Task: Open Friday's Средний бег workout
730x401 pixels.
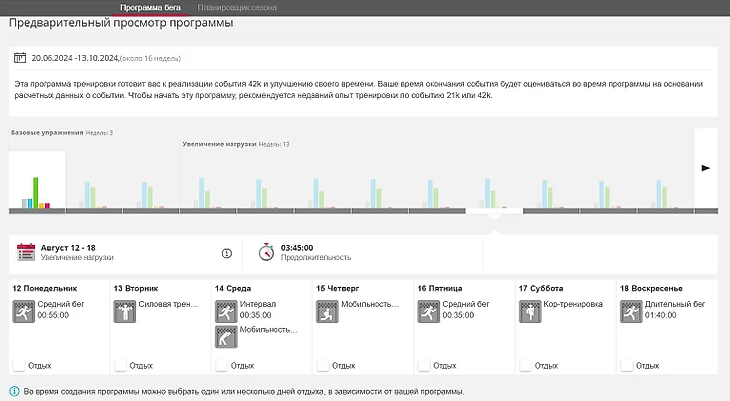Action: [466, 304]
